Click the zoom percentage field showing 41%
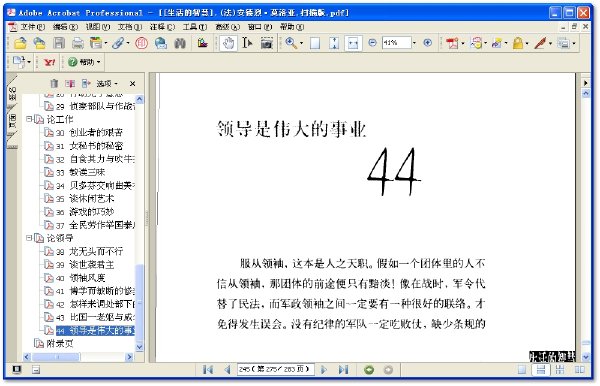Image resolution: width=600 pixels, height=386 pixels. click(396, 43)
